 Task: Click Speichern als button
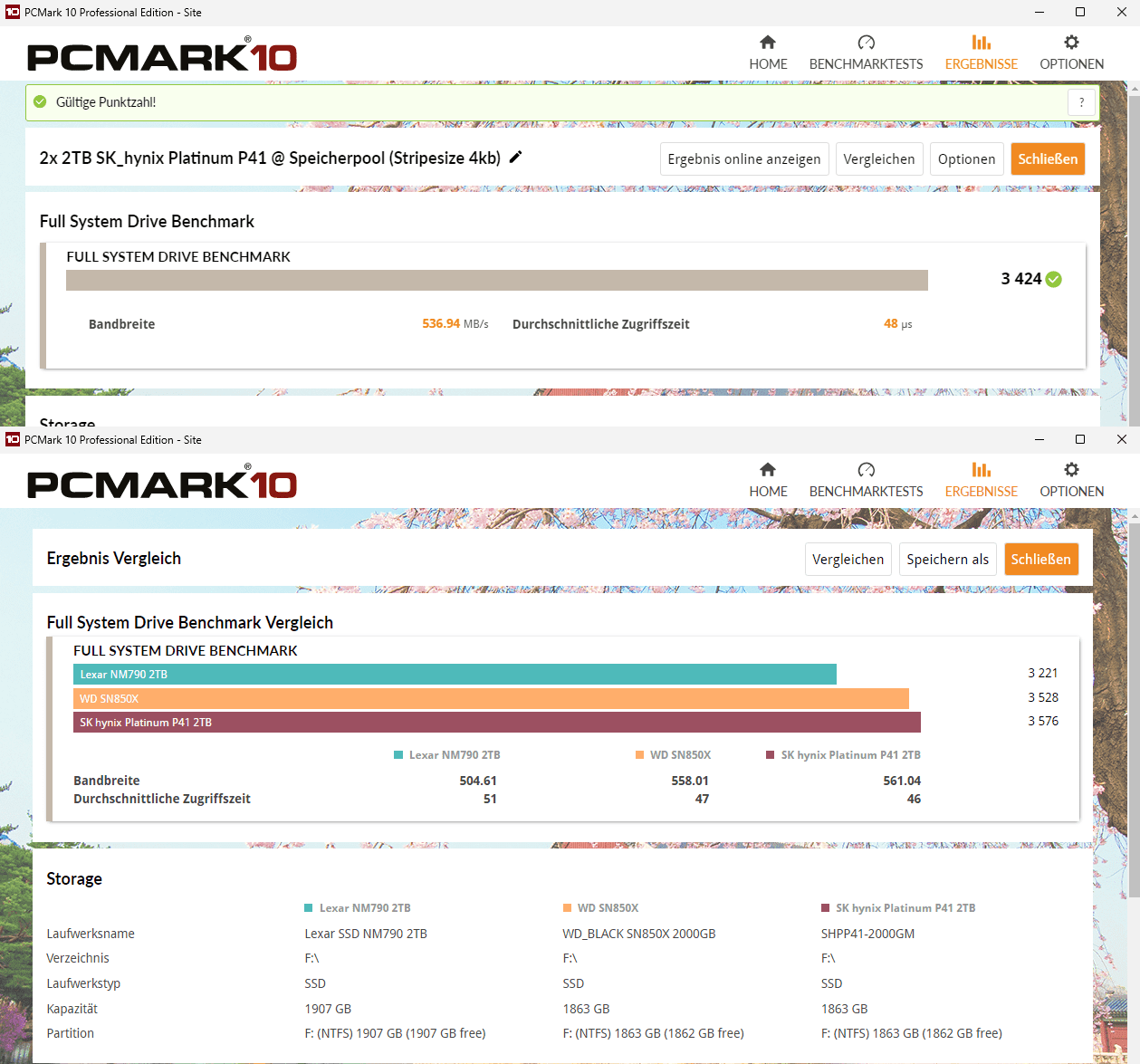tap(948, 560)
